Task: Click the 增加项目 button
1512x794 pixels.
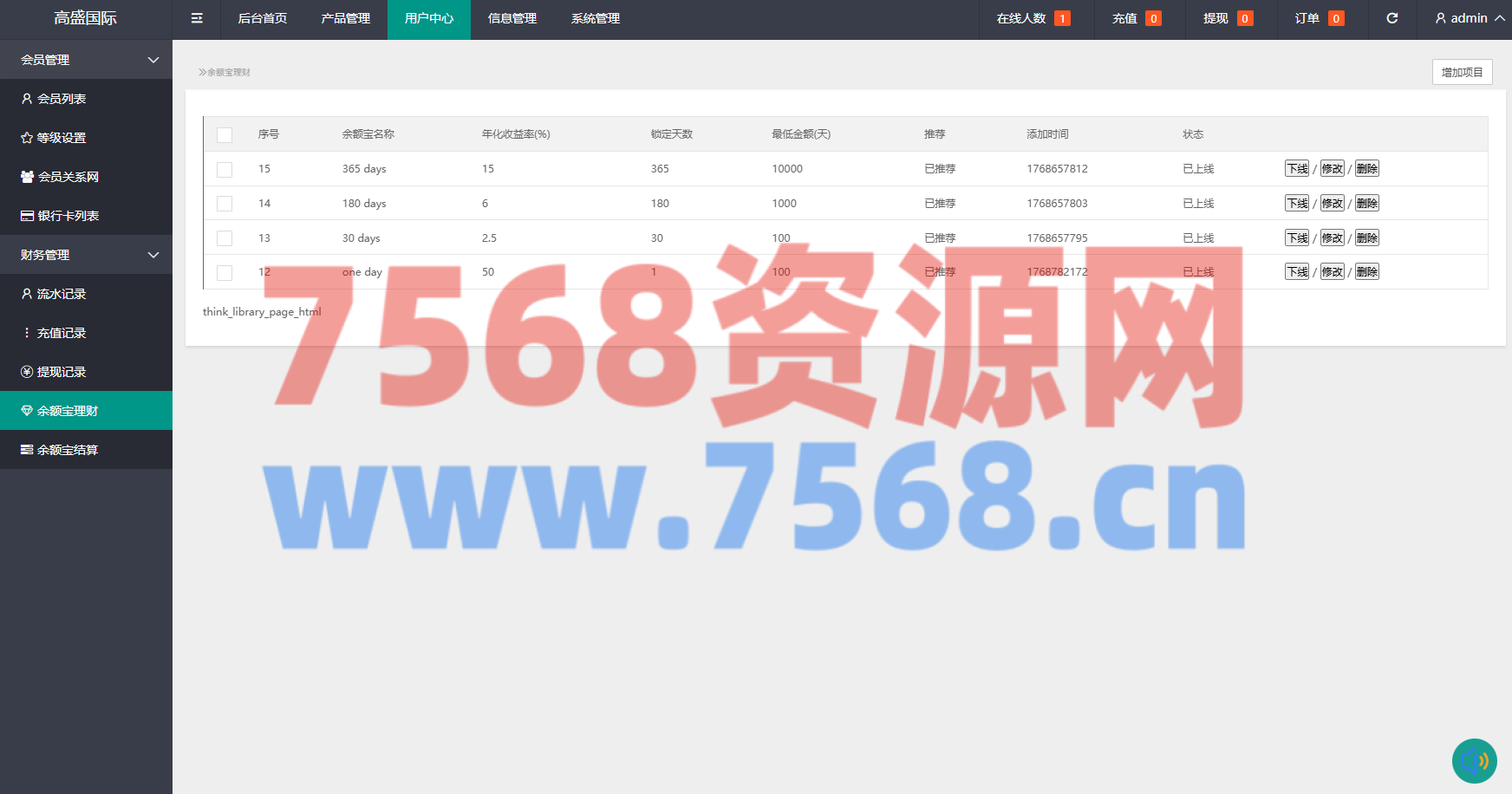Action: coord(1462,72)
